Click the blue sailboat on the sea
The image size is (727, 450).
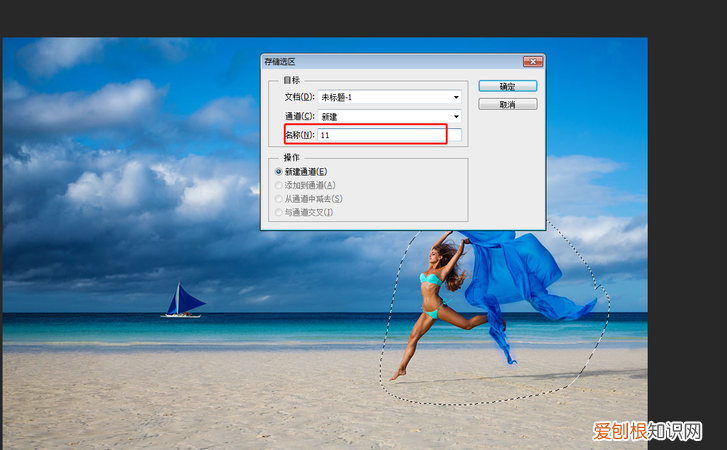tap(184, 300)
